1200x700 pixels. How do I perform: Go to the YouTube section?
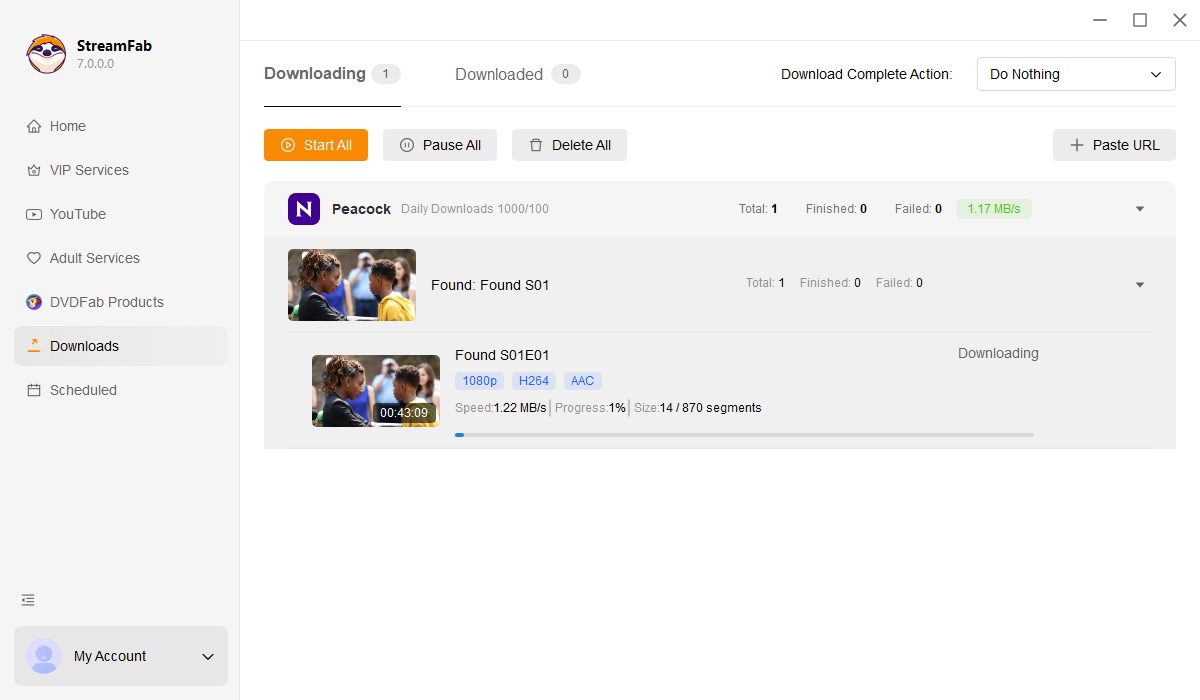(77, 214)
